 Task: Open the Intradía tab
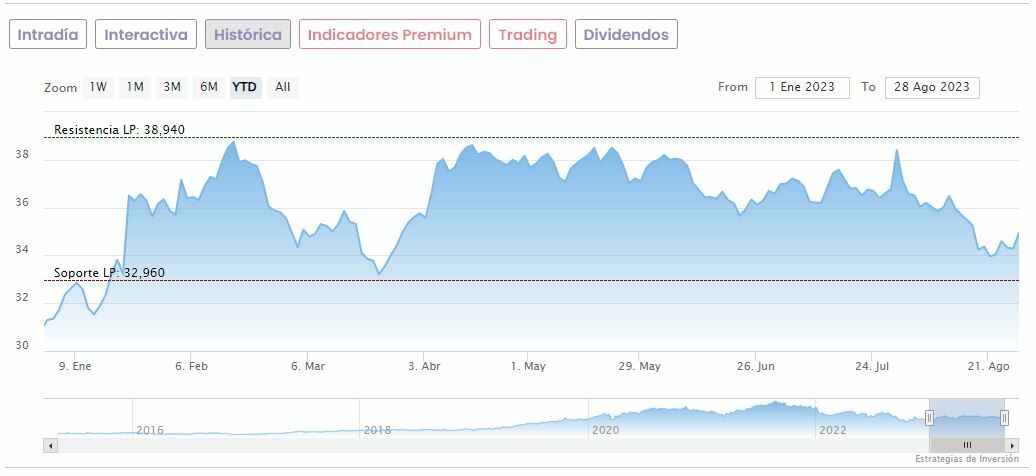point(48,34)
